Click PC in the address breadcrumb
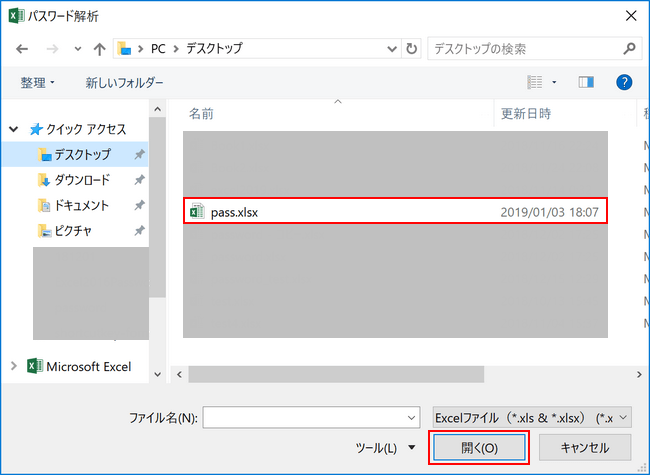The height and width of the screenshot is (475, 650). 158,48
